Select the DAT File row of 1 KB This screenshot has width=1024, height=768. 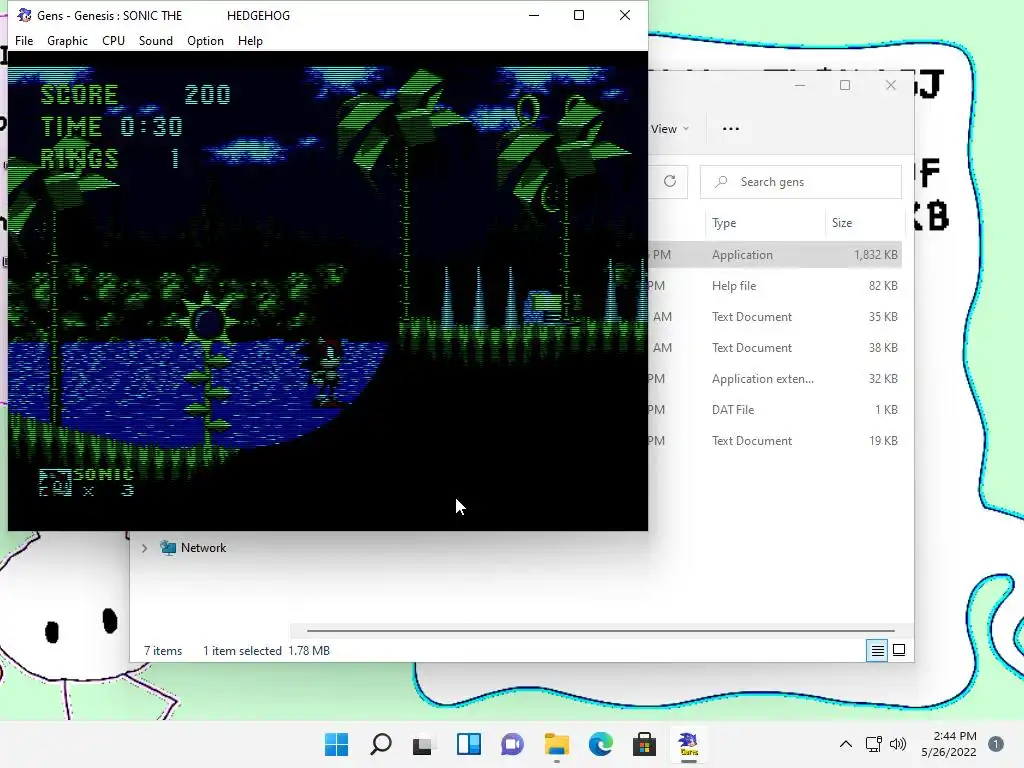(775, 409)
